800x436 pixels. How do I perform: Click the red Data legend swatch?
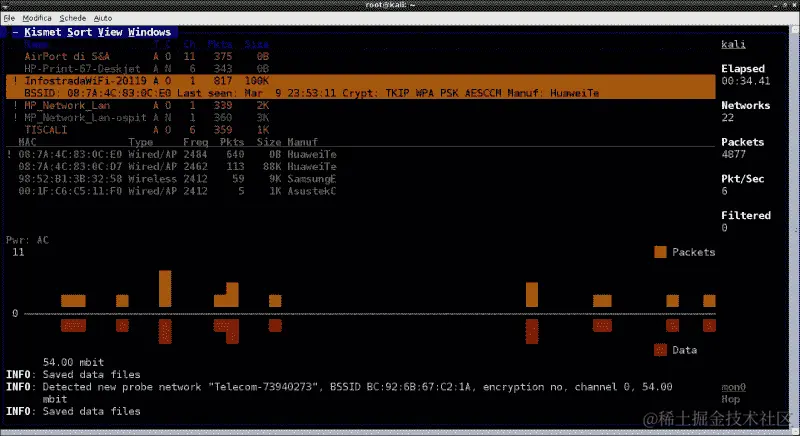(x=660, y=350)
